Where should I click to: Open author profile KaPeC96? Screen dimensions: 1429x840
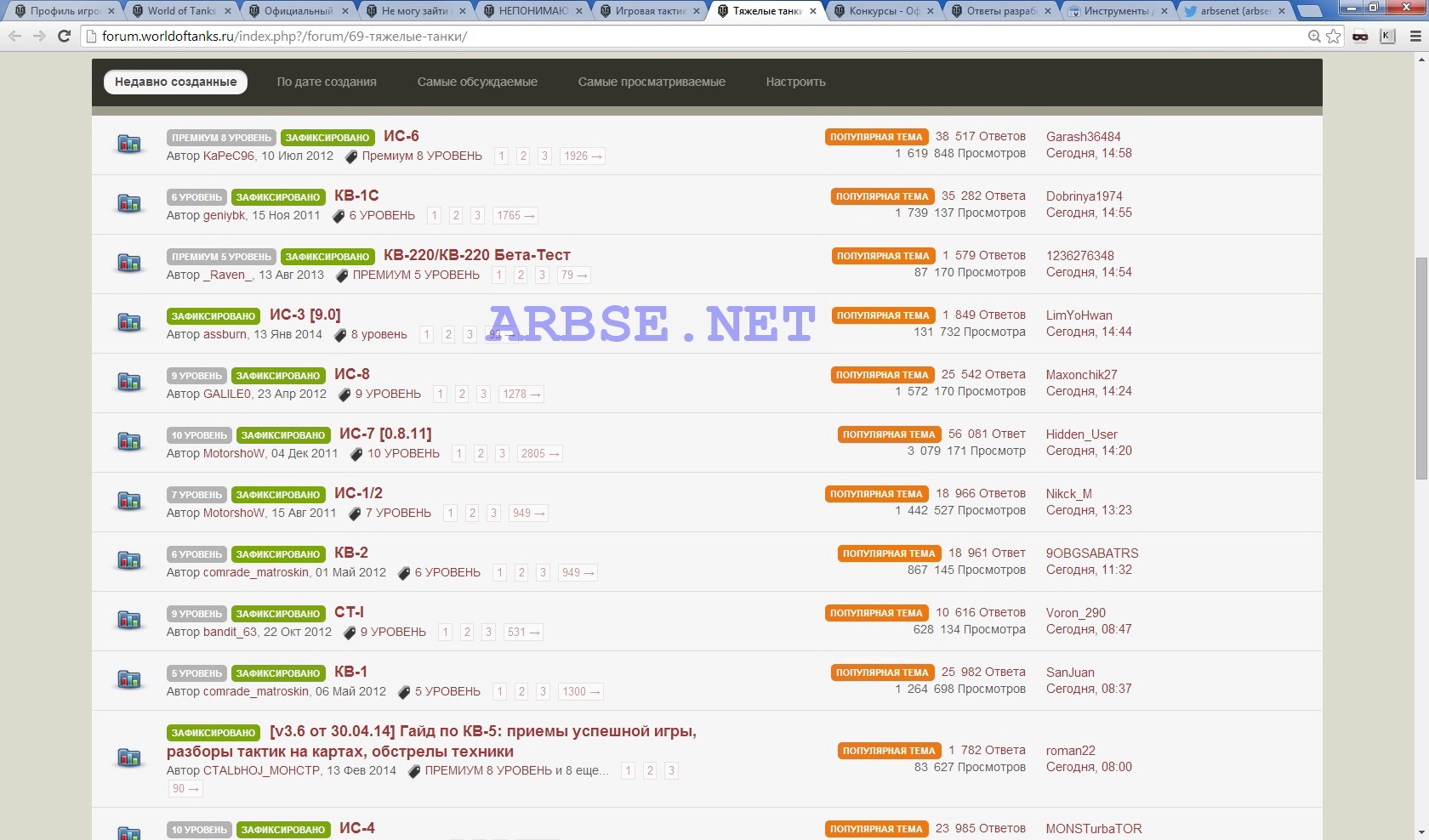point(229,156)
